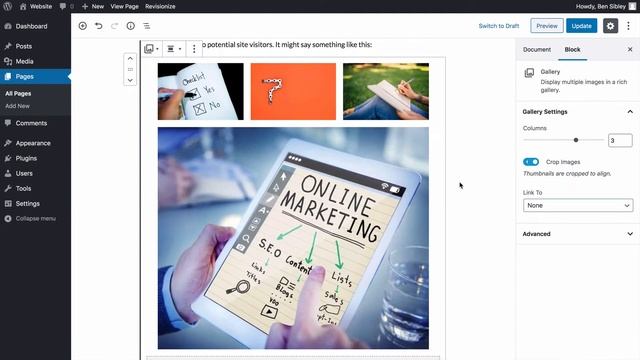Select the checklist gallery thumbnail
Screen dimensions: 640x360
coord(200,91)
